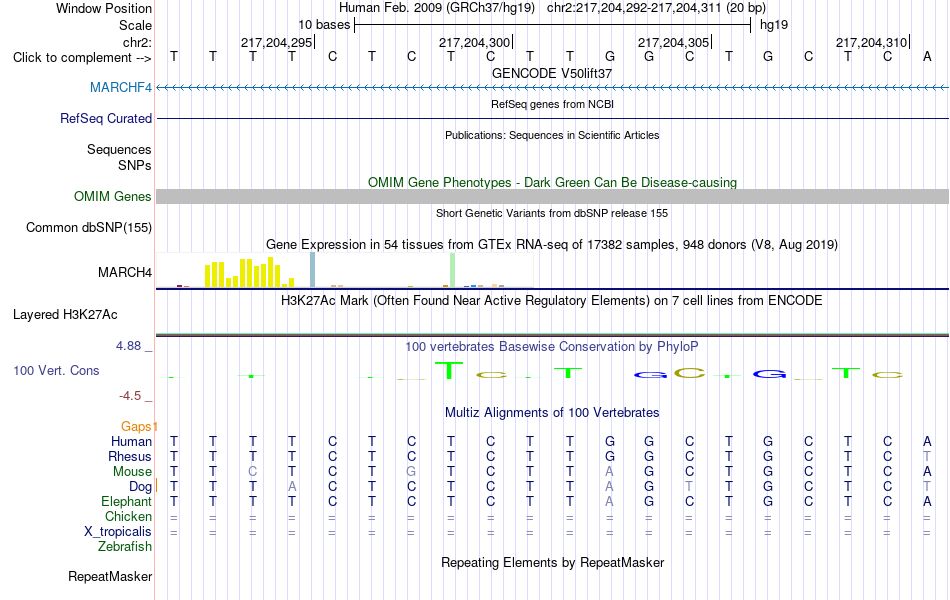Open the Layered H3K27Ac track label
950x600 pixels.
click(65, 315)
